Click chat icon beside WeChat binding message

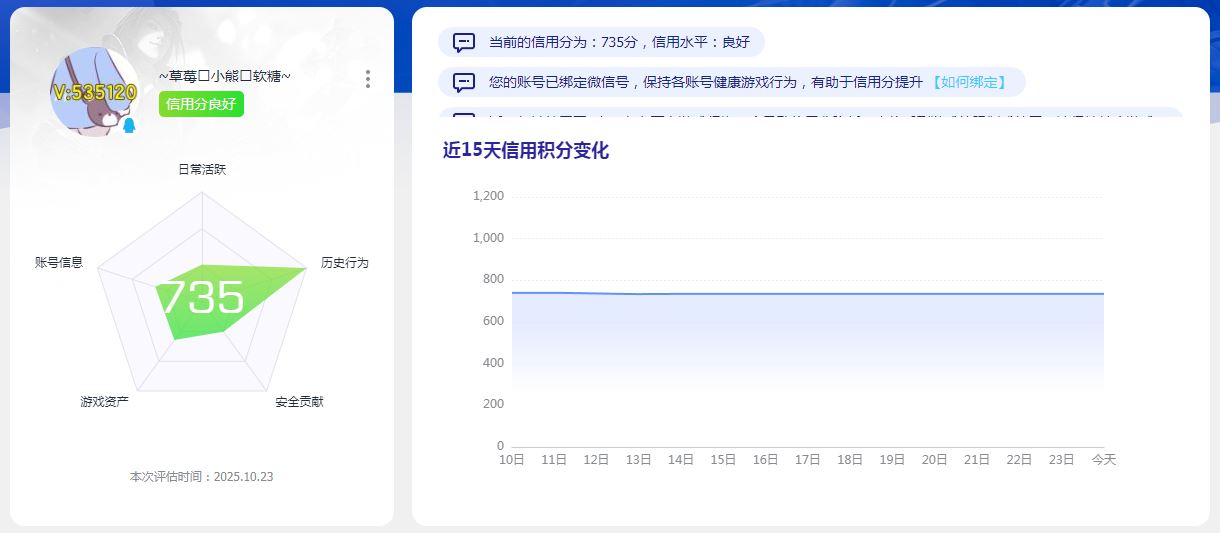pos(464,82)
